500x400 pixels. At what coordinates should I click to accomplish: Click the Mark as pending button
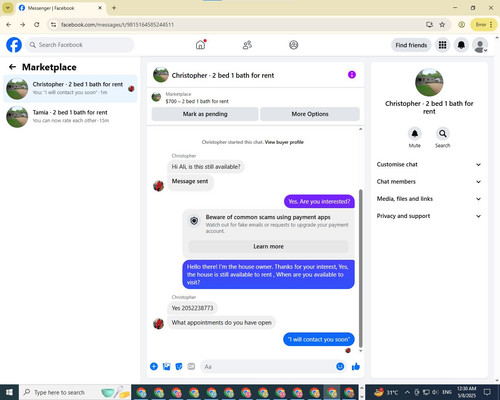pos(205,114)
